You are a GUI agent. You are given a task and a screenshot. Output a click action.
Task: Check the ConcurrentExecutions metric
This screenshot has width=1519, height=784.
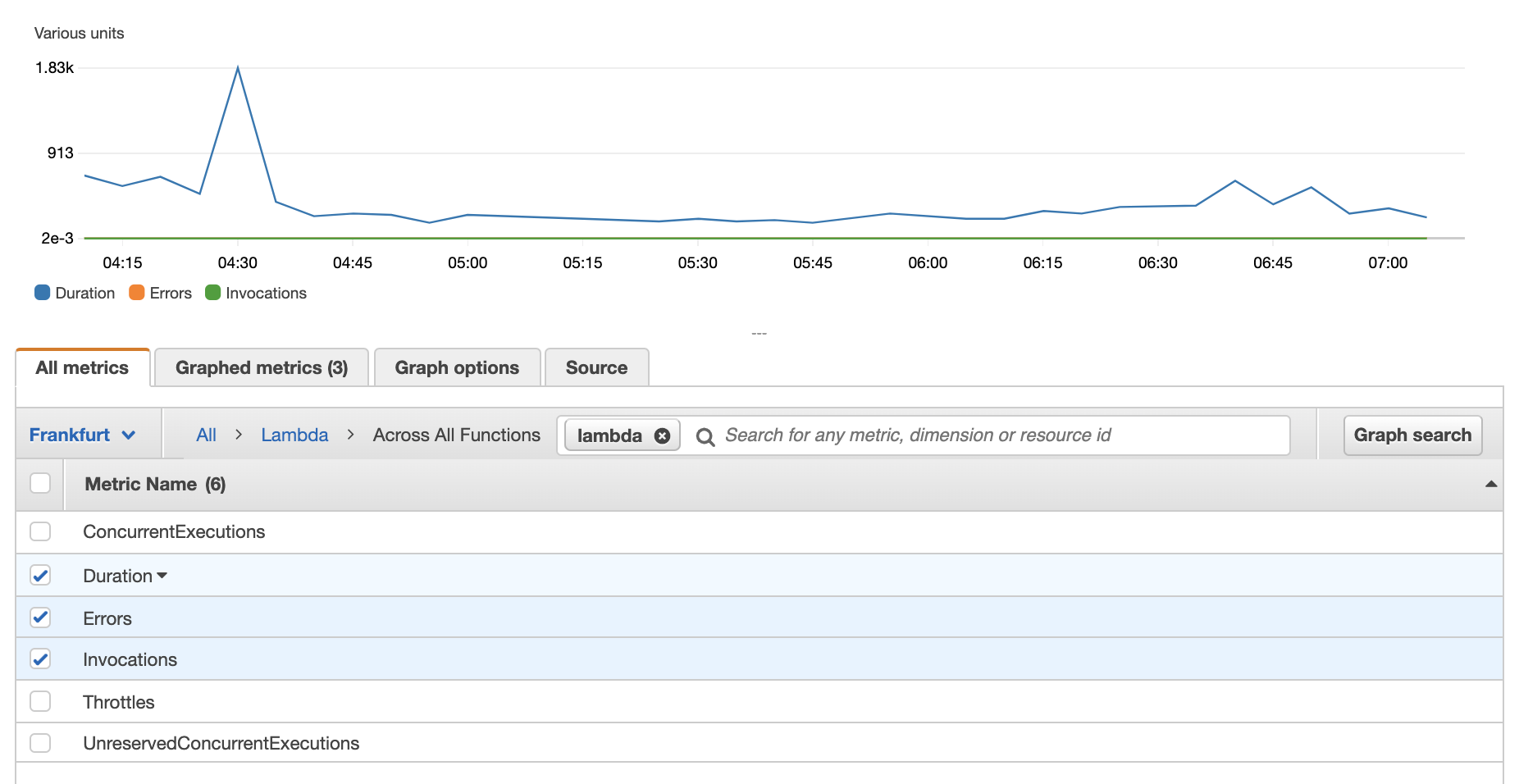click(40, 531)
